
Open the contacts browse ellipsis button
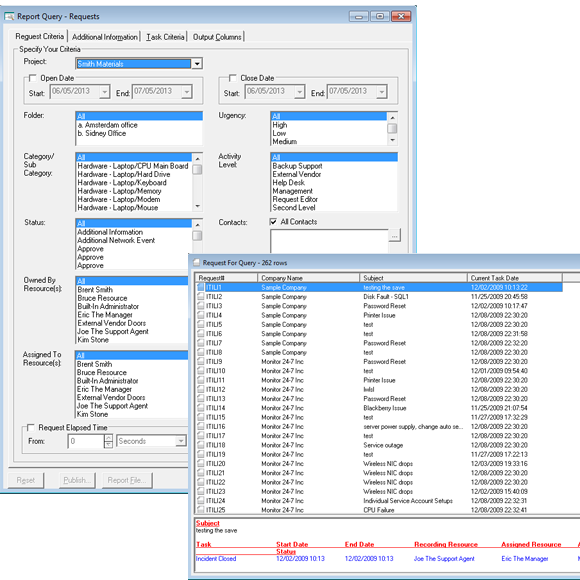pos(395,235)
